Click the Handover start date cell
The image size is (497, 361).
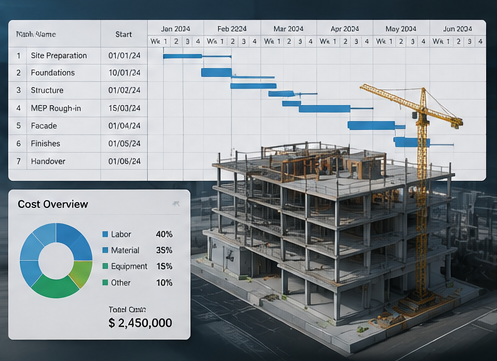[x=124, y=161]
